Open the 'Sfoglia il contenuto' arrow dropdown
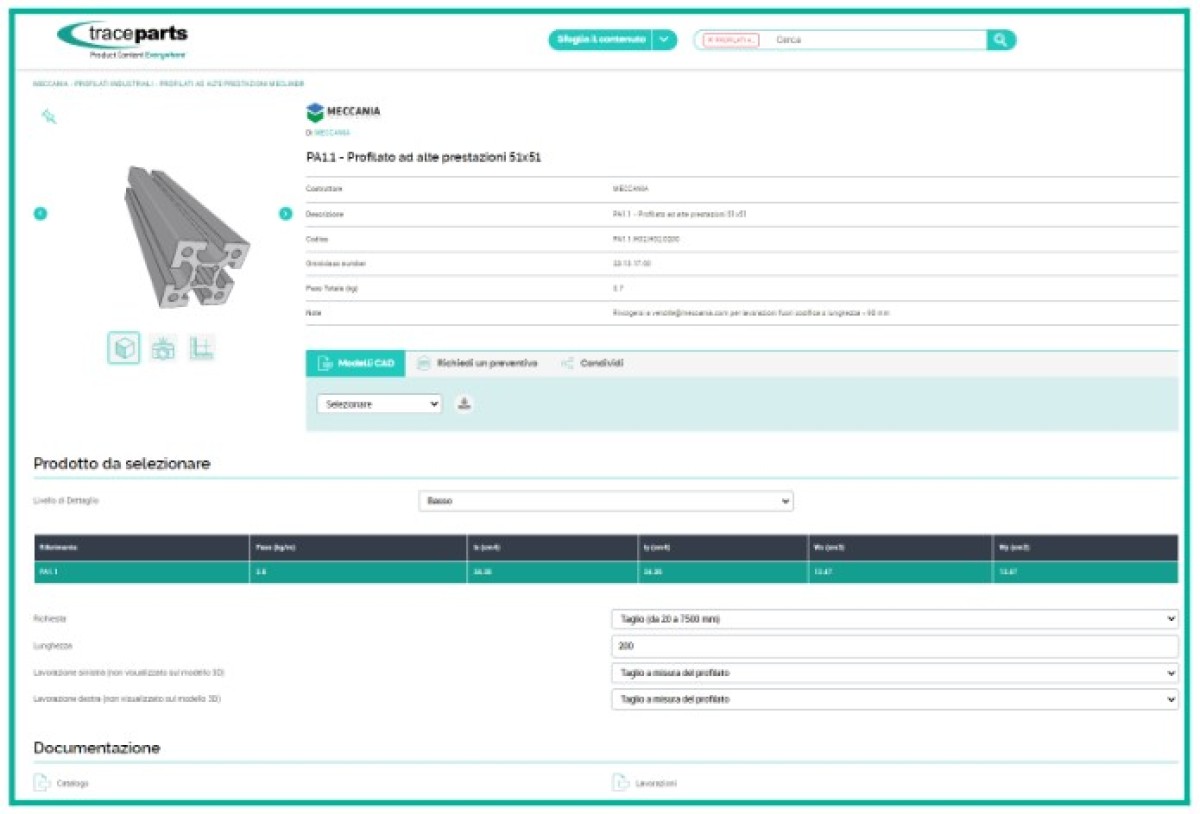Viewport: 1200px width, 814px height. click(664, 40)
